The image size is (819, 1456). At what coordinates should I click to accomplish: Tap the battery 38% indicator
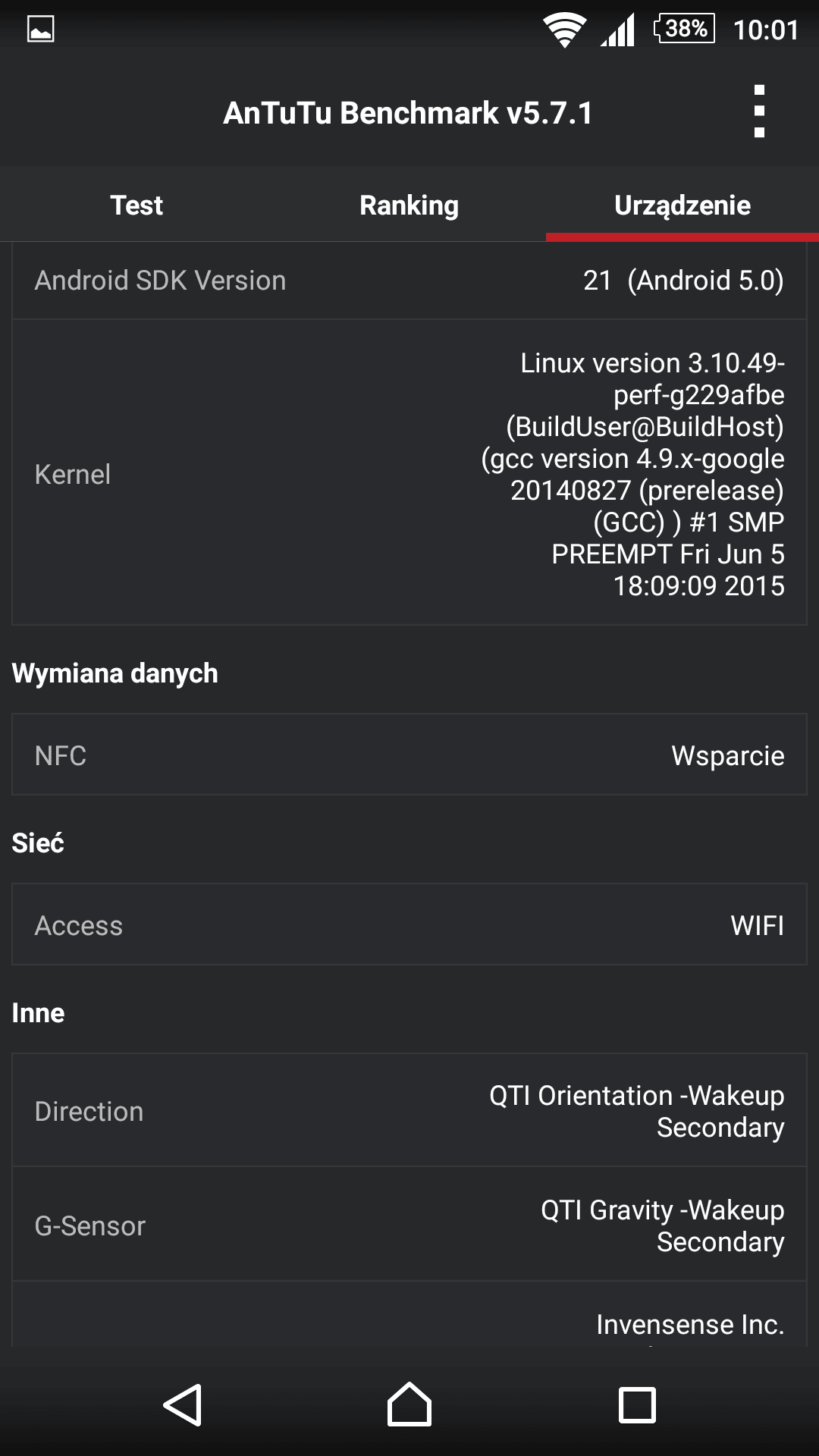pyautogui.click(x=685, y=29)
